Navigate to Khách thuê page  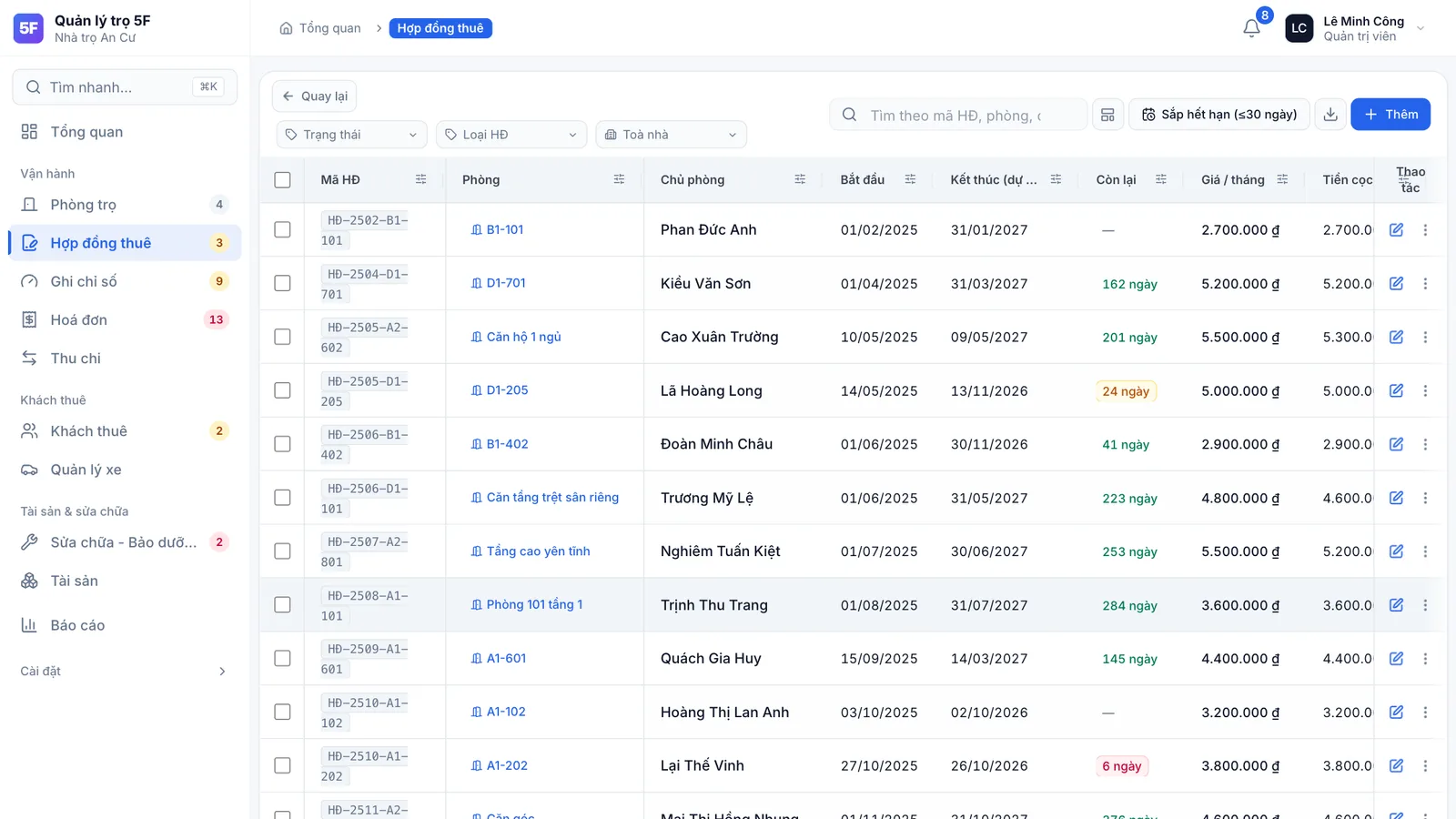pyautogui.click(x=124, y=431)
